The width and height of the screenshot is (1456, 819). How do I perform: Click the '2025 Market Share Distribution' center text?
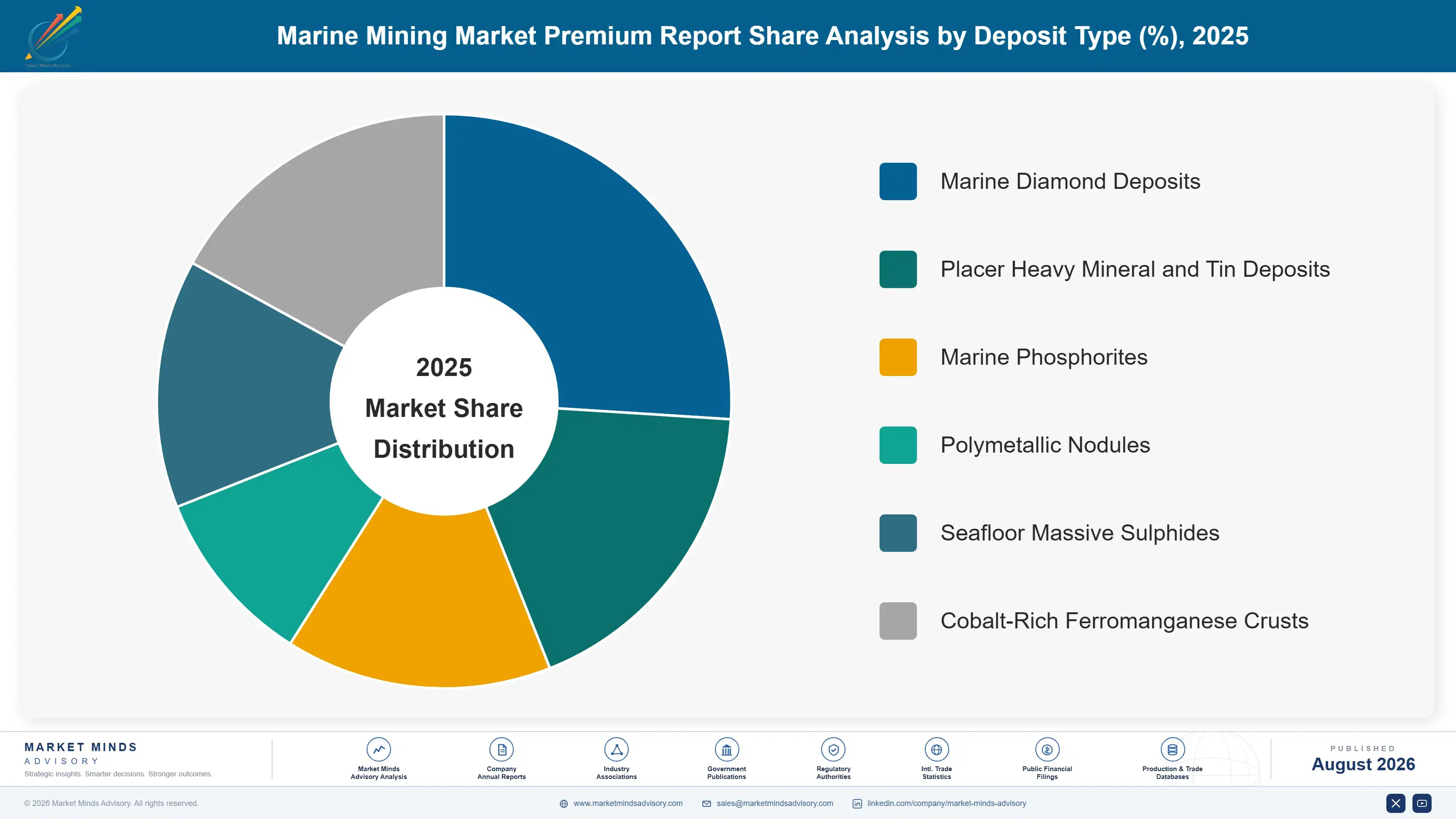point(444,408)
